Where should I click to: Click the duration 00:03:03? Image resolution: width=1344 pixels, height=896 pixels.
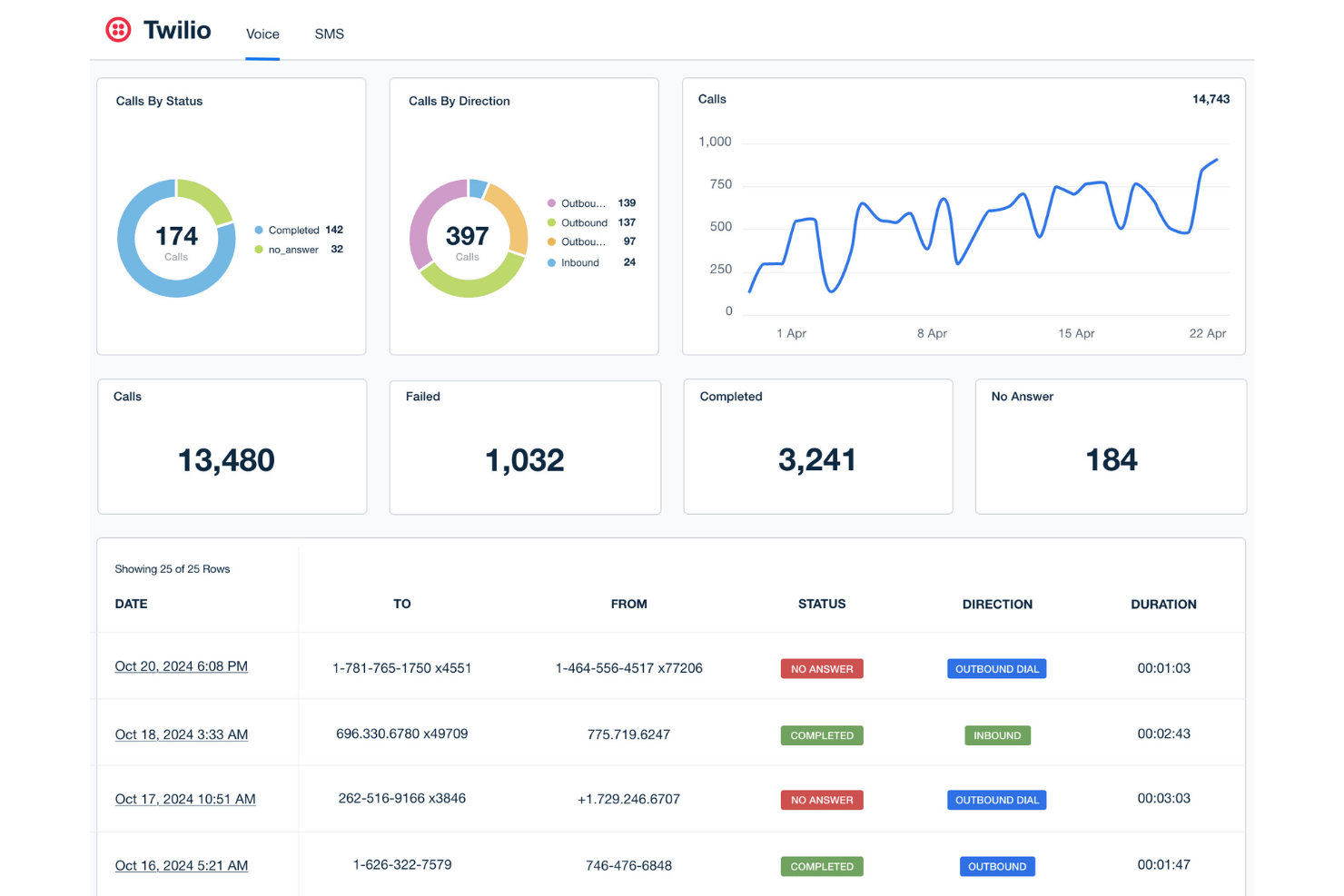point(1163,799)
